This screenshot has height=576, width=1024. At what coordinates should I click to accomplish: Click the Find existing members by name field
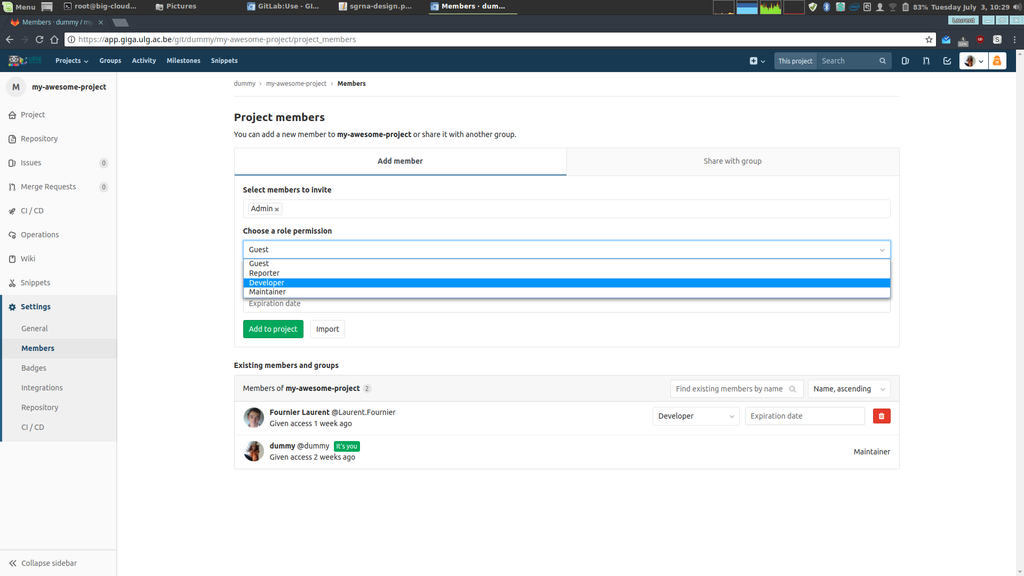coord(737,389)
